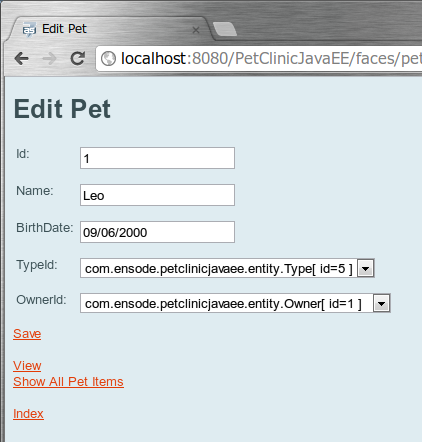Click the Name field containing Leo
422x442 pixels.
[x=157, y=195]
